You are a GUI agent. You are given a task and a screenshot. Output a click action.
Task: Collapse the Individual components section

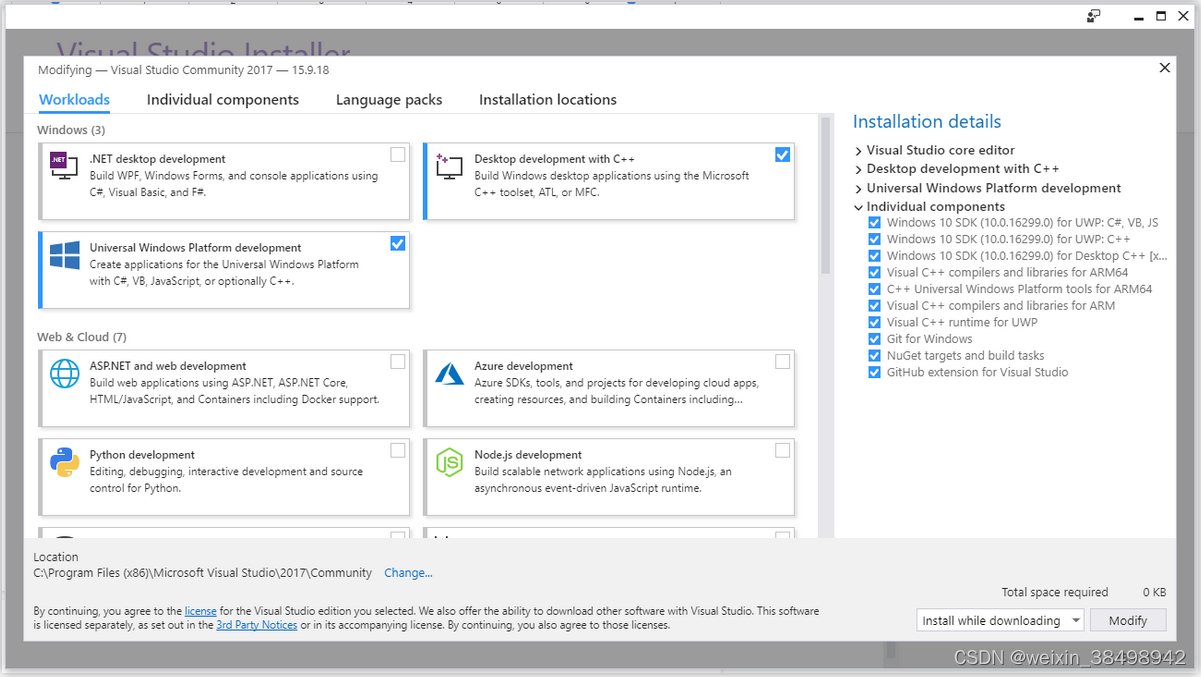click(859, 207)
